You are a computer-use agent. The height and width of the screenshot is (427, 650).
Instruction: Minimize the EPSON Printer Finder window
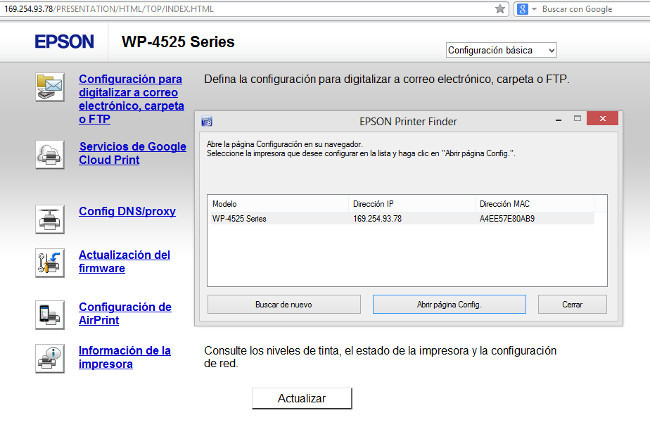(559, 120)
